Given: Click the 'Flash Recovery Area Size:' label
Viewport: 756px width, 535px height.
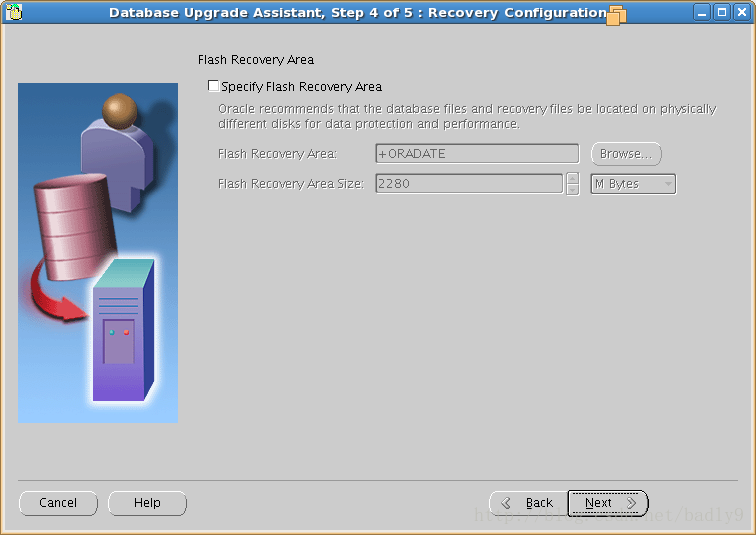Looking at the screenshot, I should (x=291, y=184).
